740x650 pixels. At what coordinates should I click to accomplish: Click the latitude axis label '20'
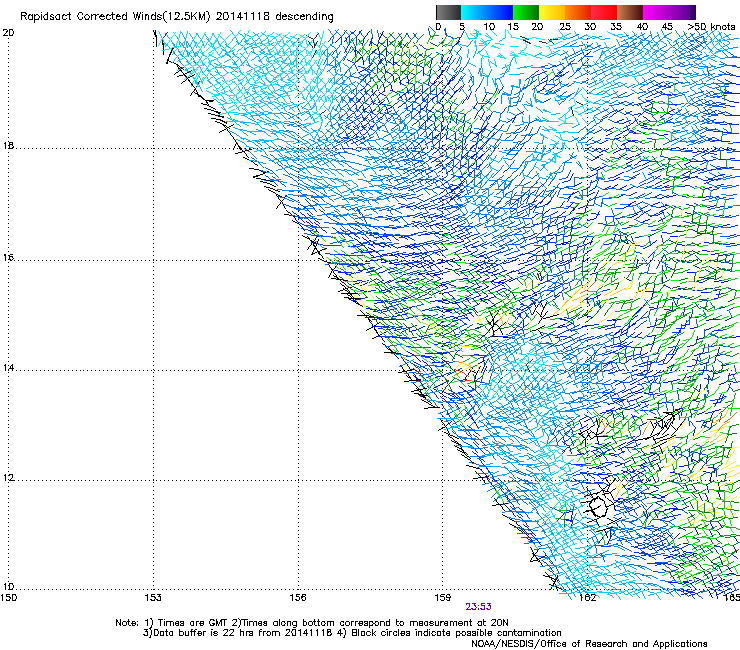pyautogui.click(x=8, y=33)
